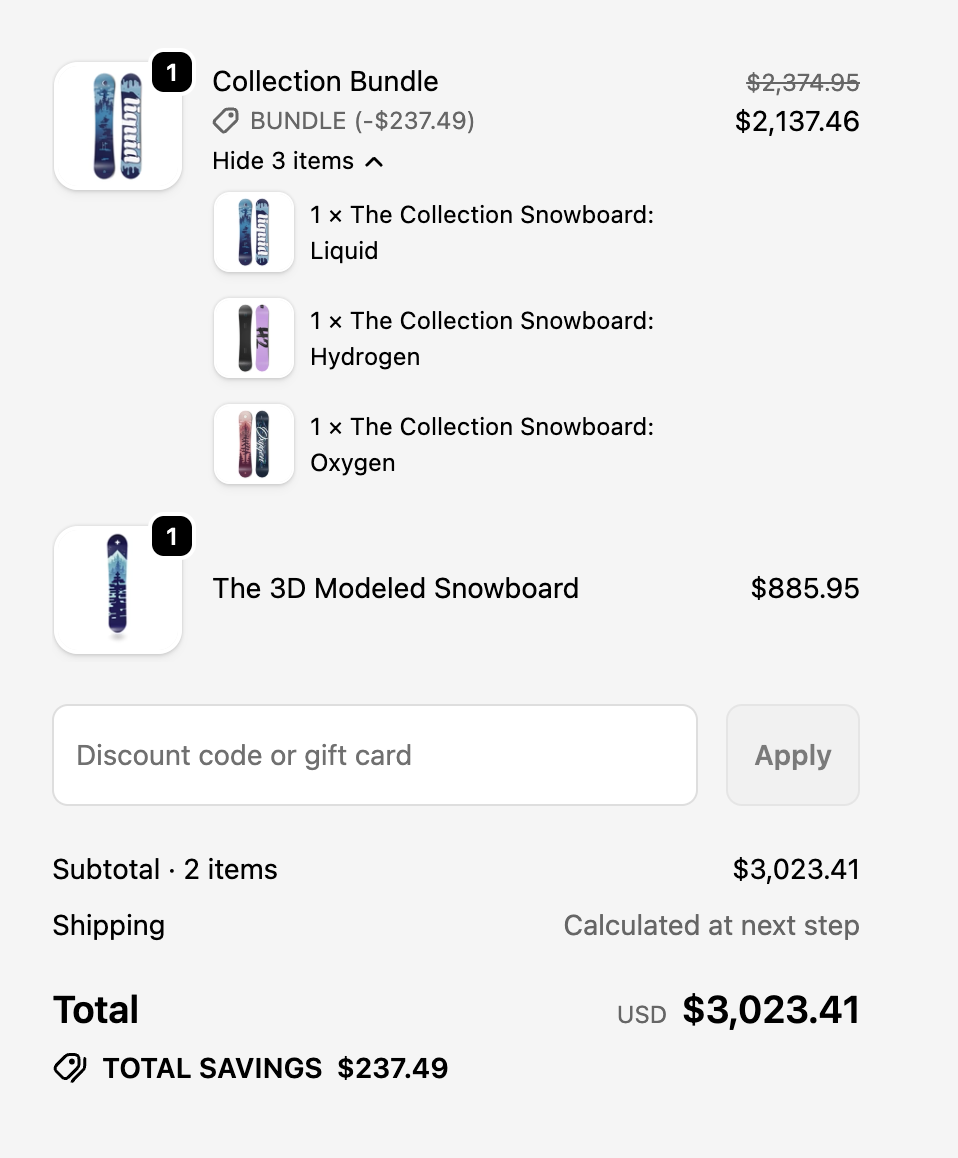Click the 3D Modeled Snowboard thumbnail
Image resolution: width=958 pixels, height=1158 pixels.
click(117, 589)
